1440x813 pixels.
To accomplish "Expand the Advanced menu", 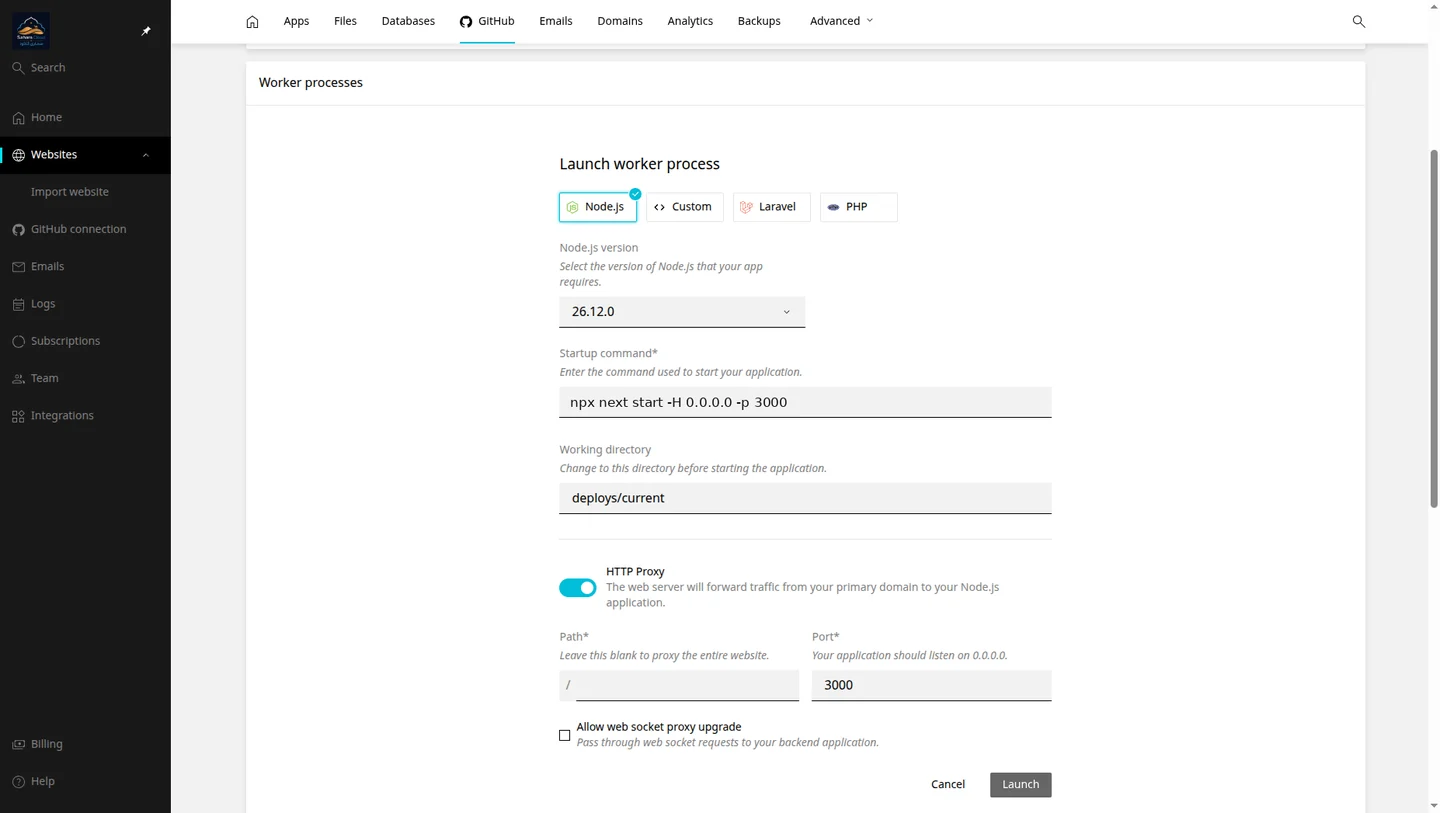I will 841,21.
